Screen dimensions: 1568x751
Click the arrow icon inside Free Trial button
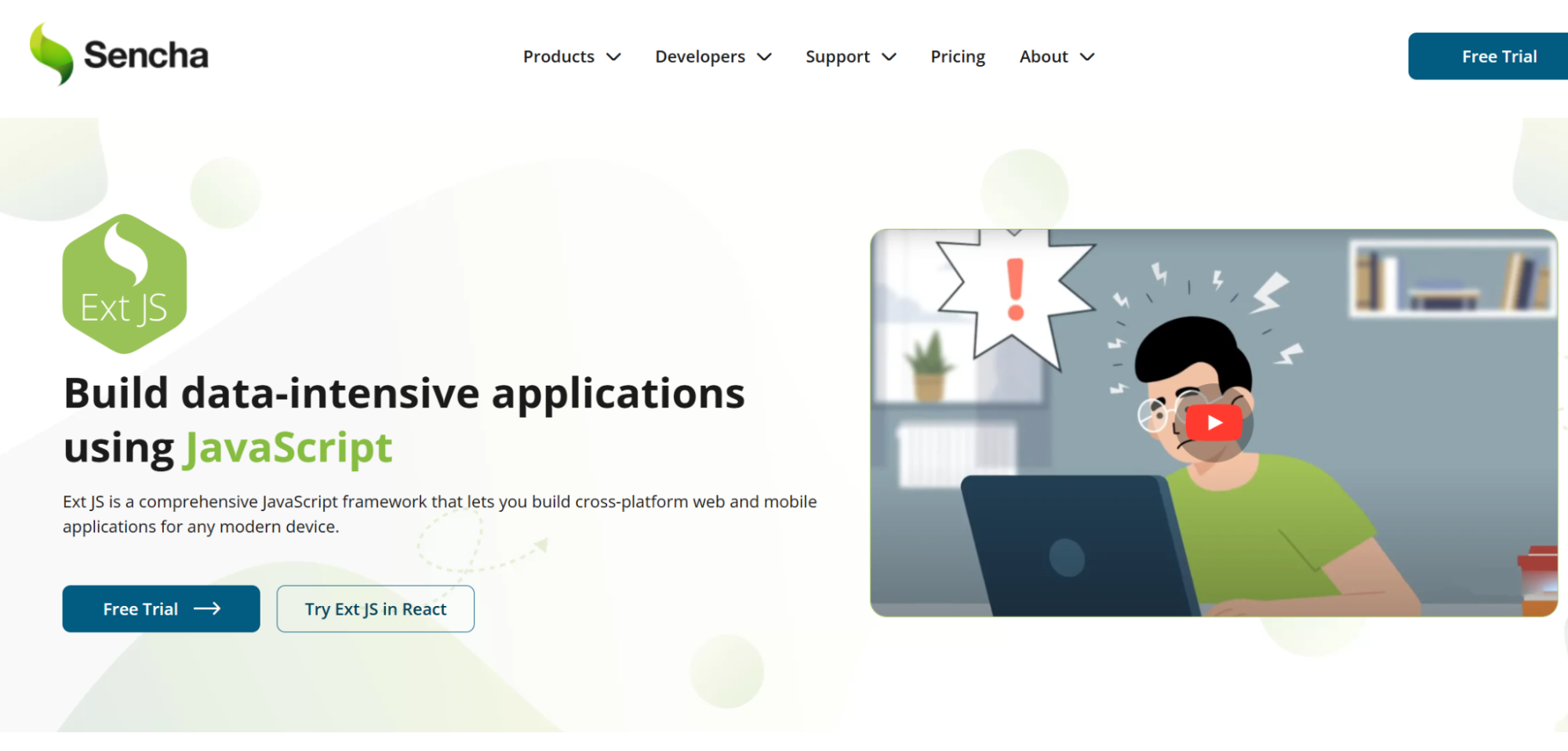(207, 608)
